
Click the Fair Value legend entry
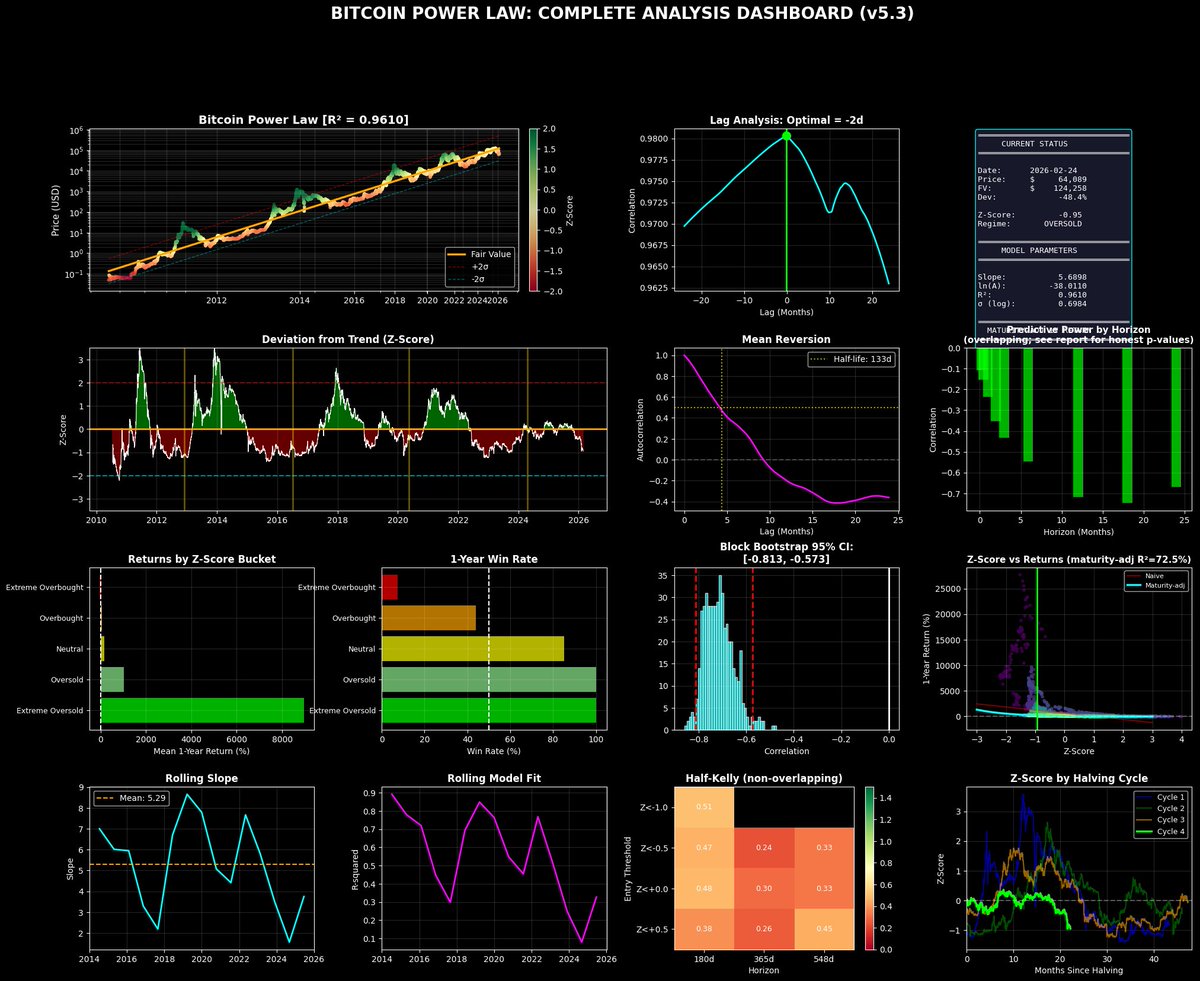point(478,254)
